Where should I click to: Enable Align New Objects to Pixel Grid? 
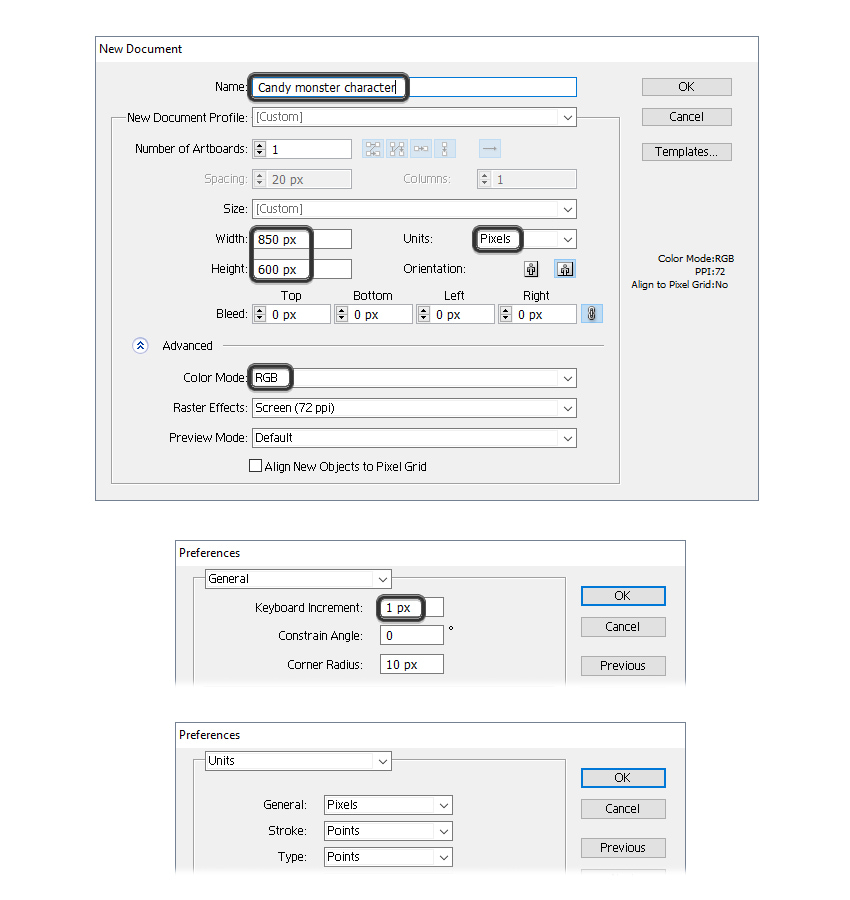click(255, 466)
